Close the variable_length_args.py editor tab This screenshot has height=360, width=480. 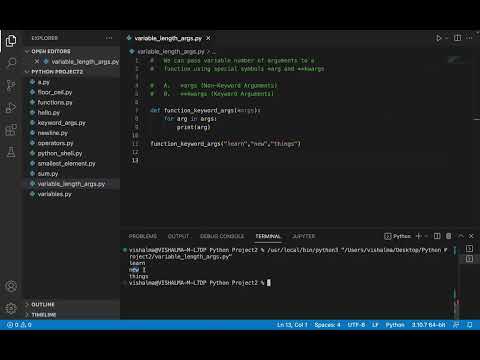(x=208, y=38)
